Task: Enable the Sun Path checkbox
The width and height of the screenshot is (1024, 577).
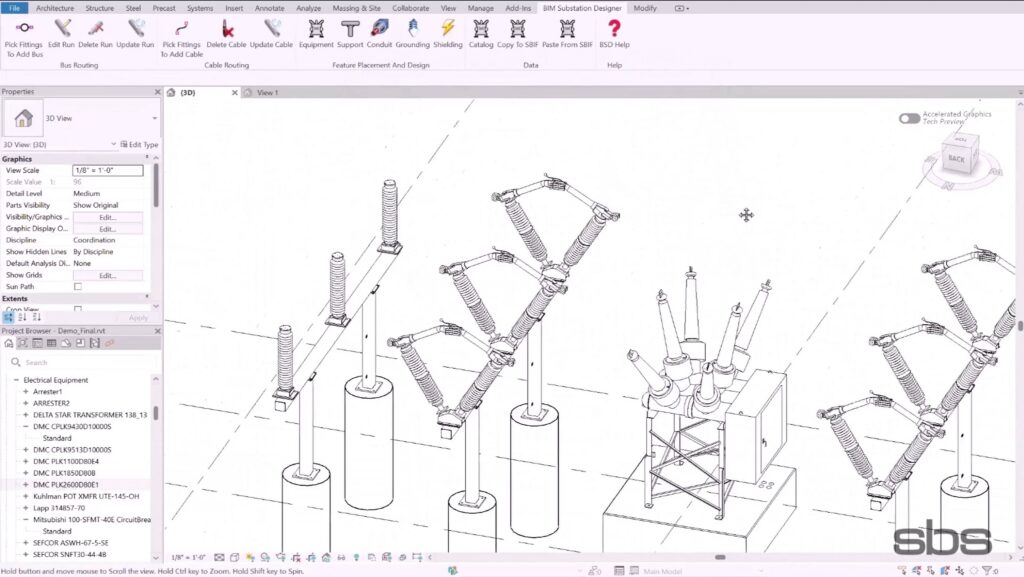Action: (x=79, y=287)
